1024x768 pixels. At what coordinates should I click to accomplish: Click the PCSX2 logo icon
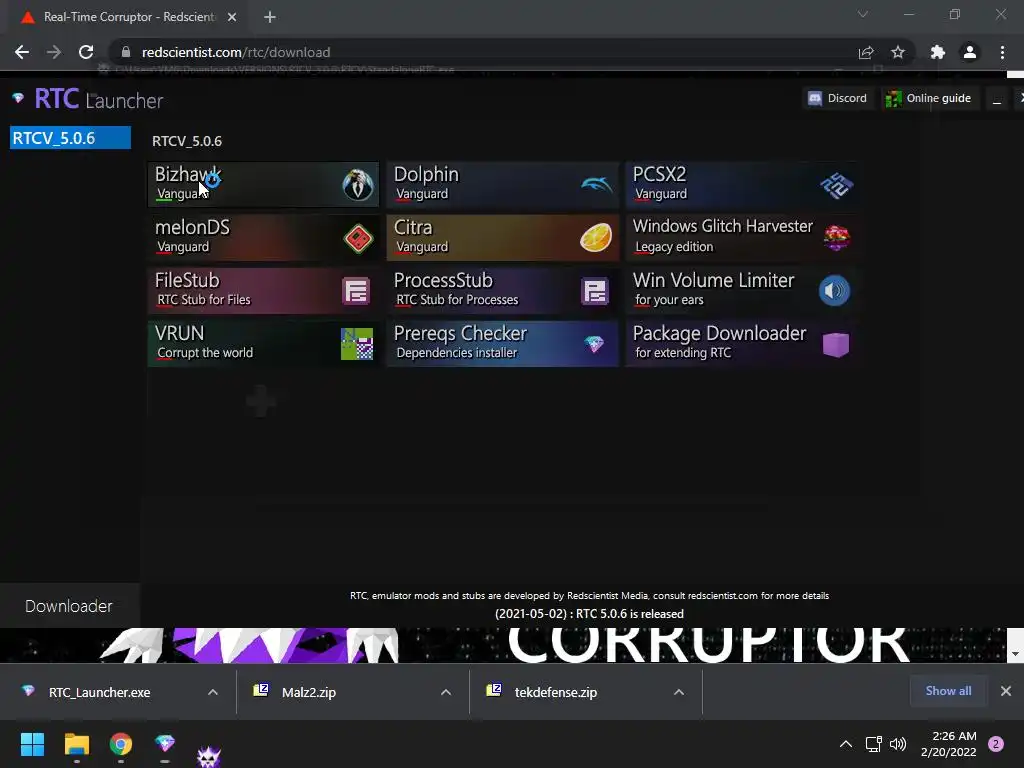[x=836, y=185]
